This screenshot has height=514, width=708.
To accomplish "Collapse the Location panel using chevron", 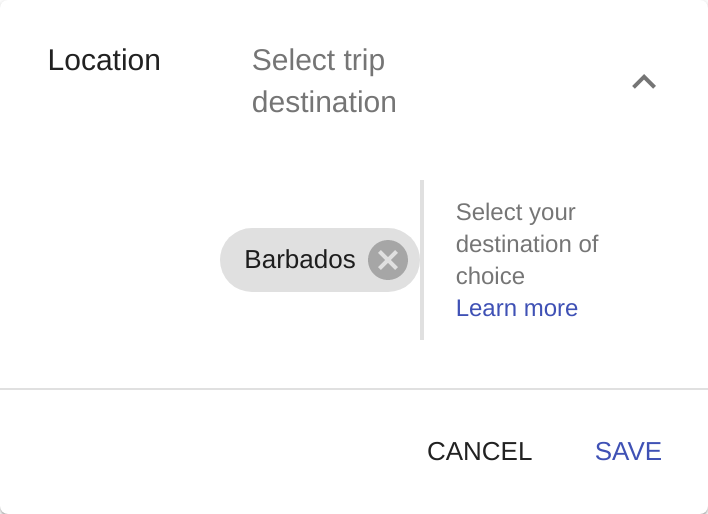I will (644, 82).
